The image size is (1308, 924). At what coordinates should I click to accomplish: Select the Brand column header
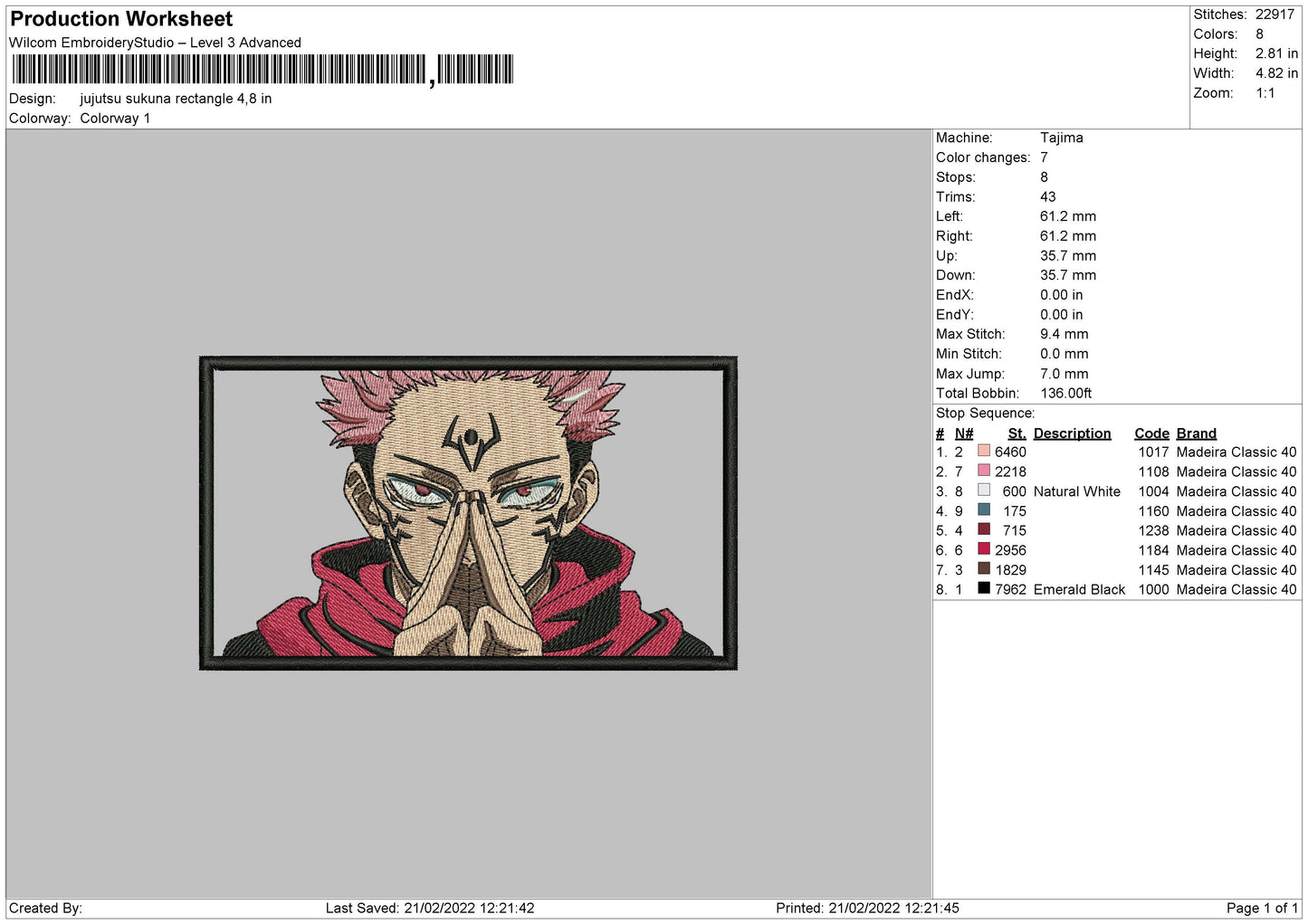coord(1196,433)
